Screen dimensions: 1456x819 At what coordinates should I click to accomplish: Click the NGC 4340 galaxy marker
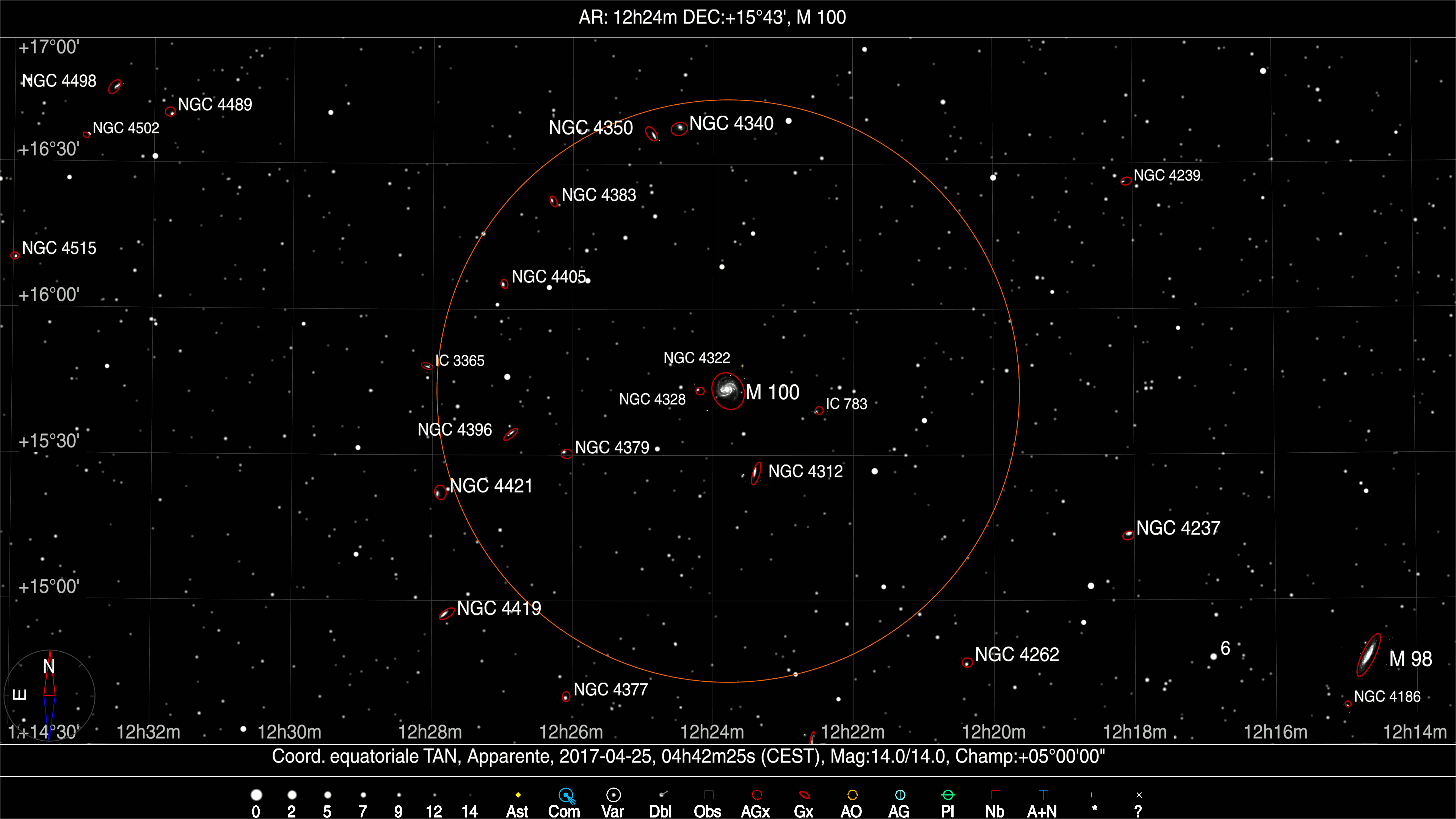tap(679, 129)
